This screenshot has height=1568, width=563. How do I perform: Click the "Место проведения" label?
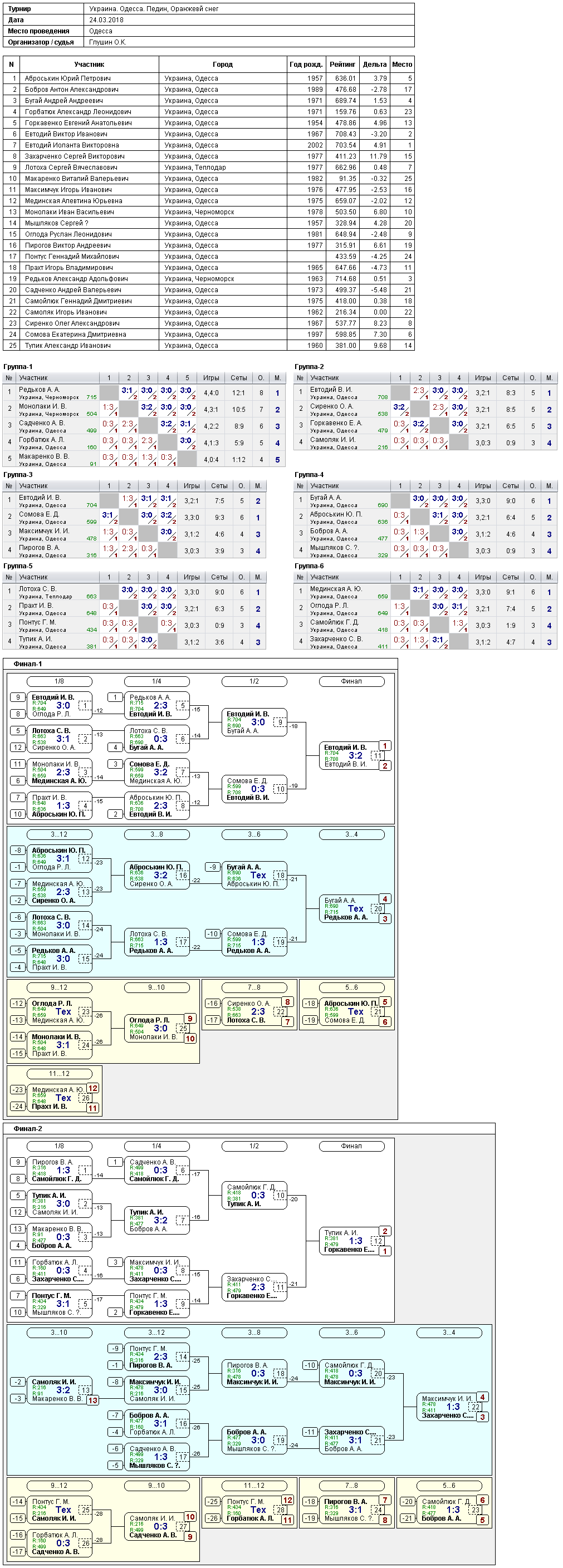point(38,31)
